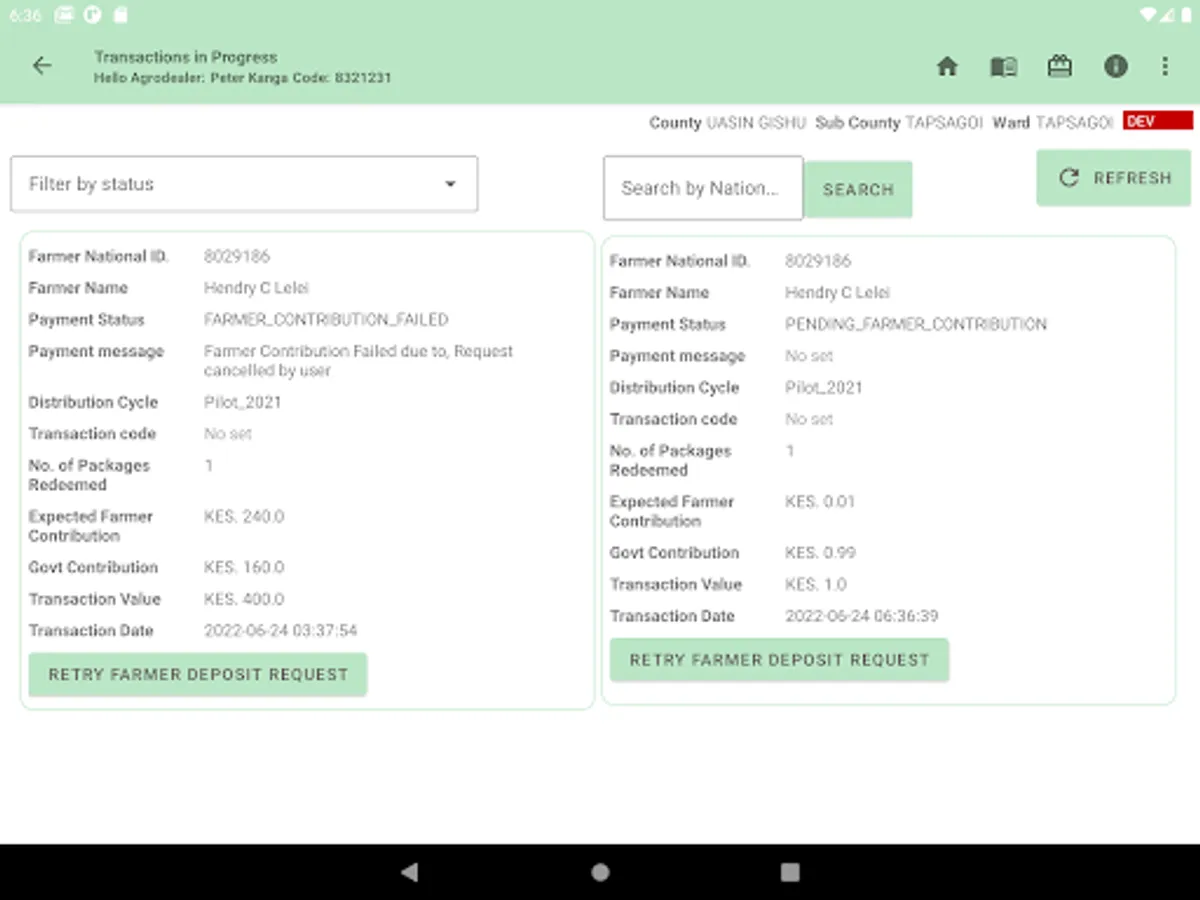The width and height of the screenshot is (1200, 900).
Task: Select PENDING_FARMER_CONTRIBUTION payment status text
Action: pos(916,324)
